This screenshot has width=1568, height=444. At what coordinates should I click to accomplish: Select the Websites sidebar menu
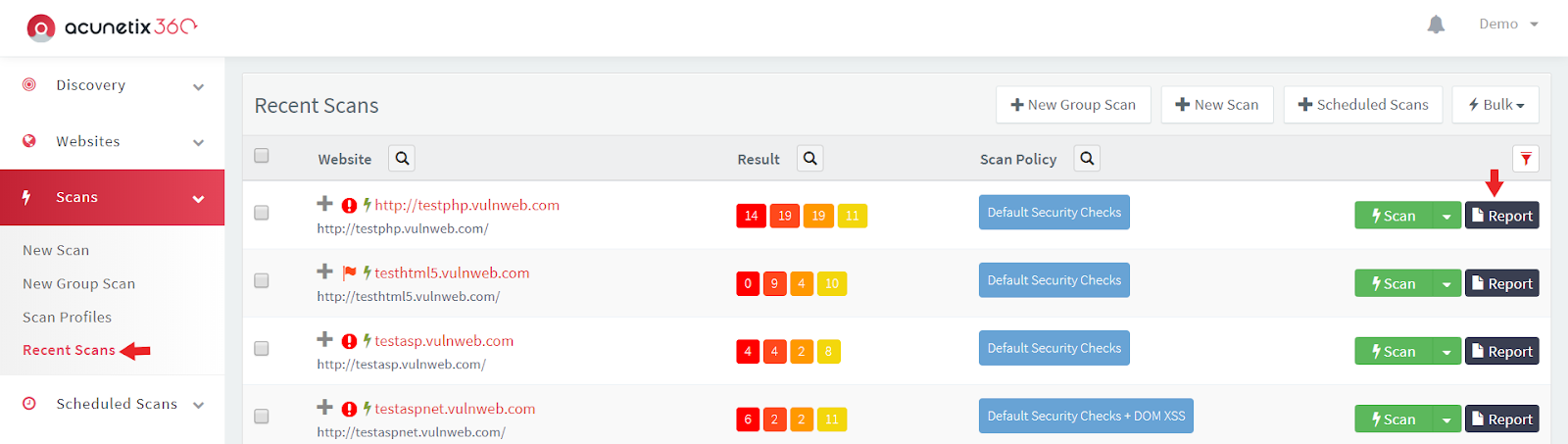[112, 141]
